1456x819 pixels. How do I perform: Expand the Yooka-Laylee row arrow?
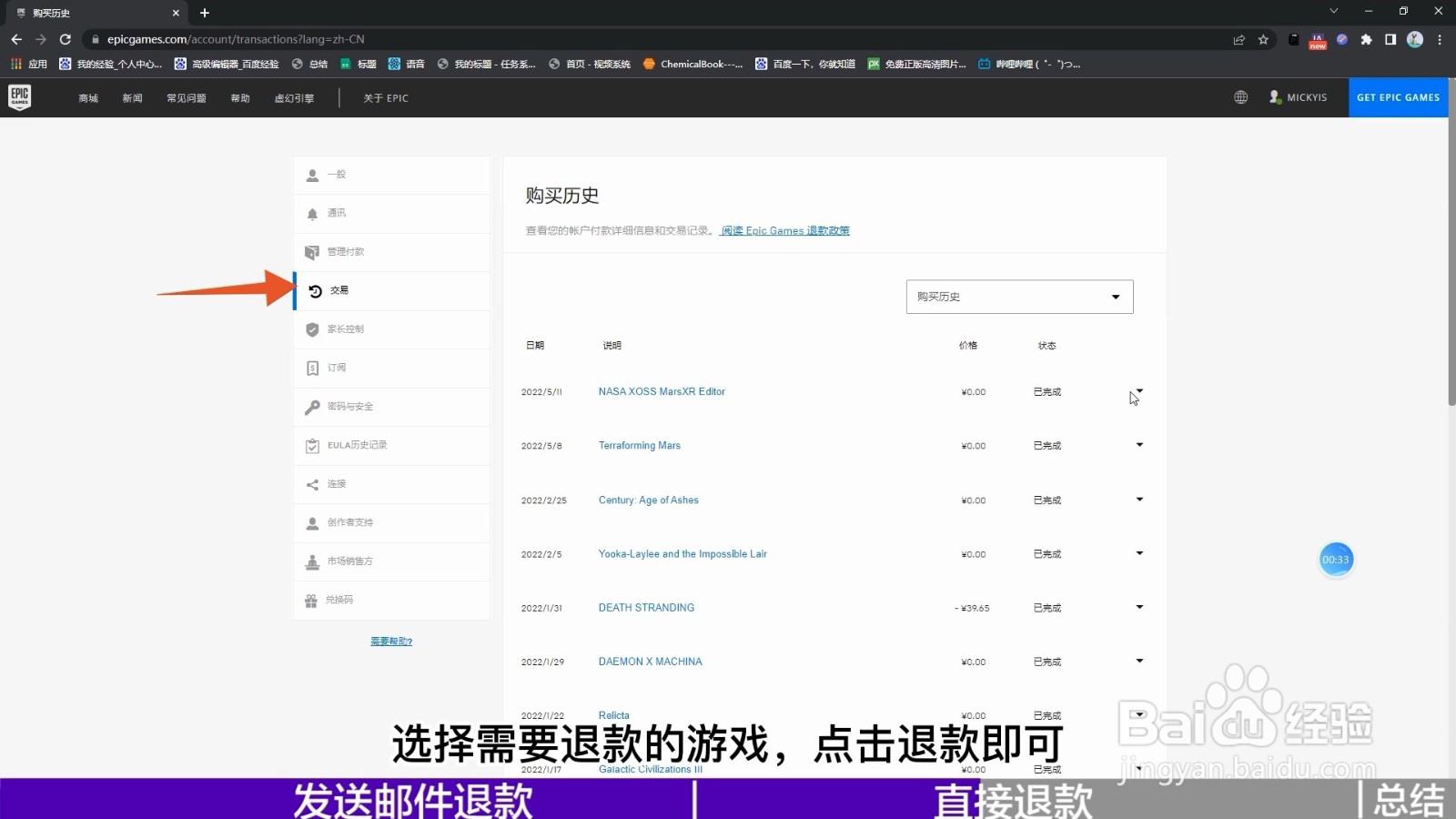[1139, 553]
